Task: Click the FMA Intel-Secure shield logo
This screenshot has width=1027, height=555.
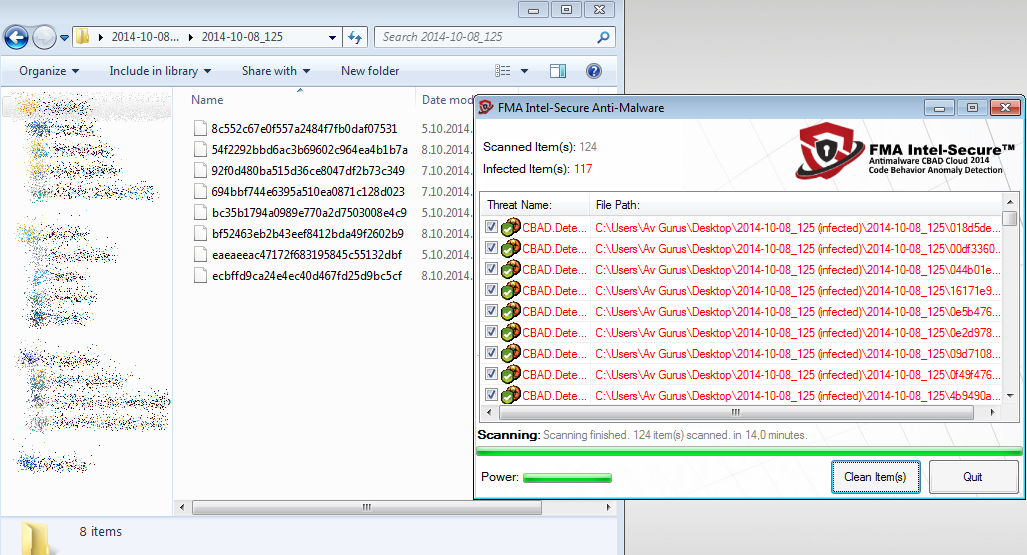Action: (830, 151)
